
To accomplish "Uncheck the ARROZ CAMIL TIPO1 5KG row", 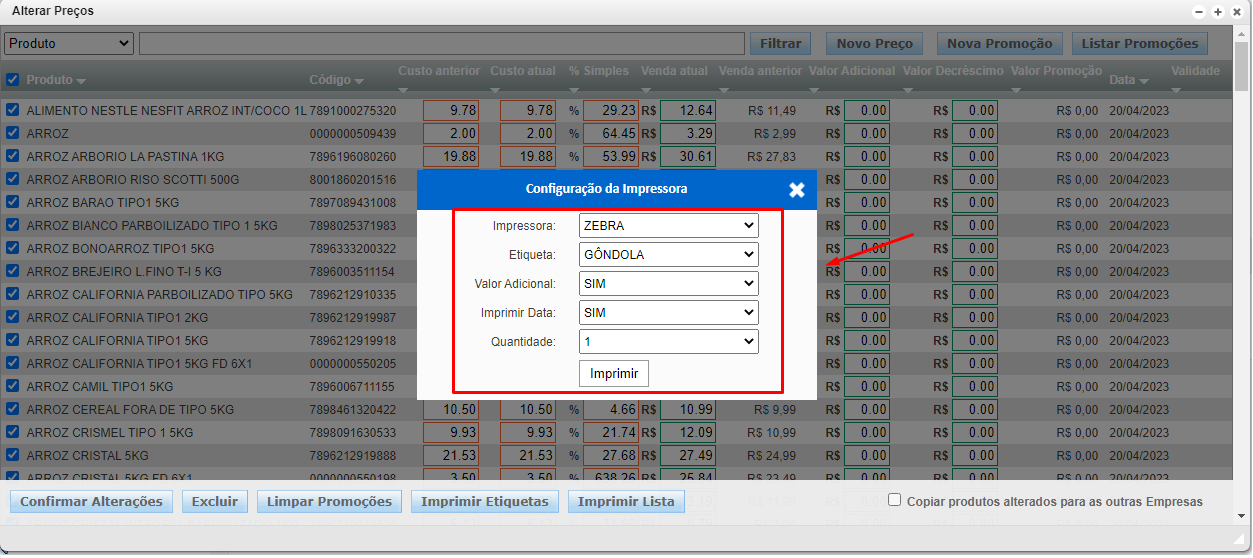I will pos(13,386).
